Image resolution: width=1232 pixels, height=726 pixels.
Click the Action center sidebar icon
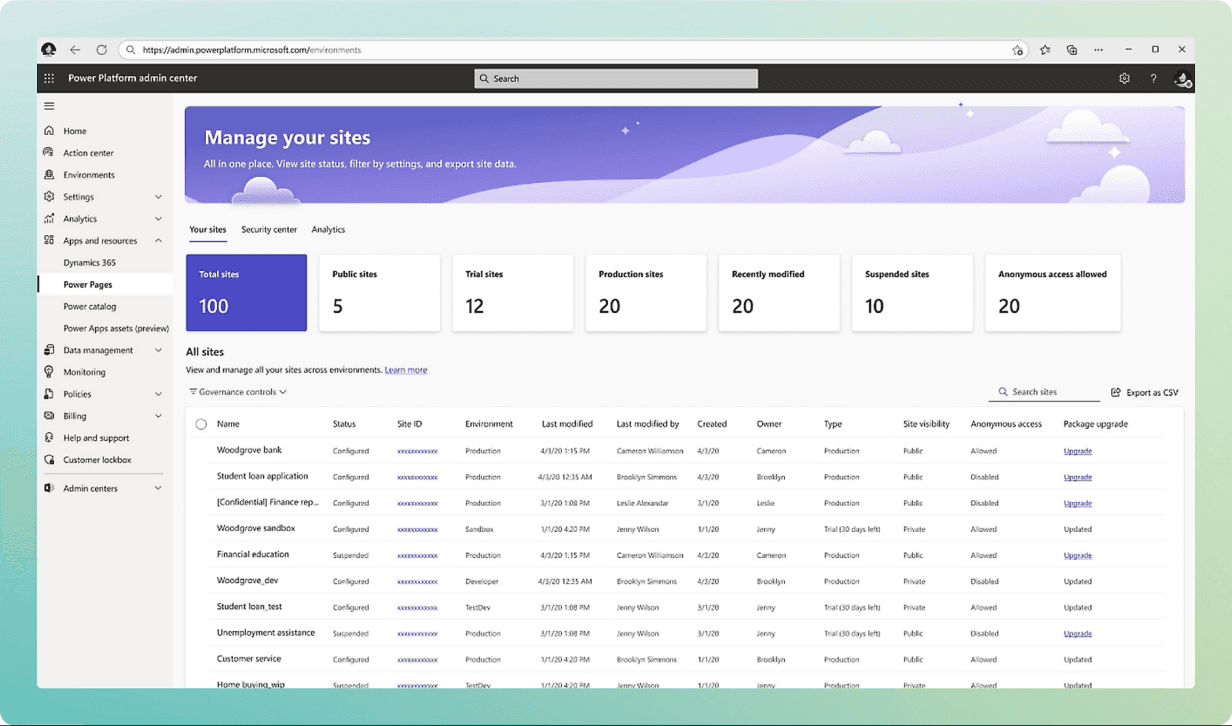click(x=49, y=153)
